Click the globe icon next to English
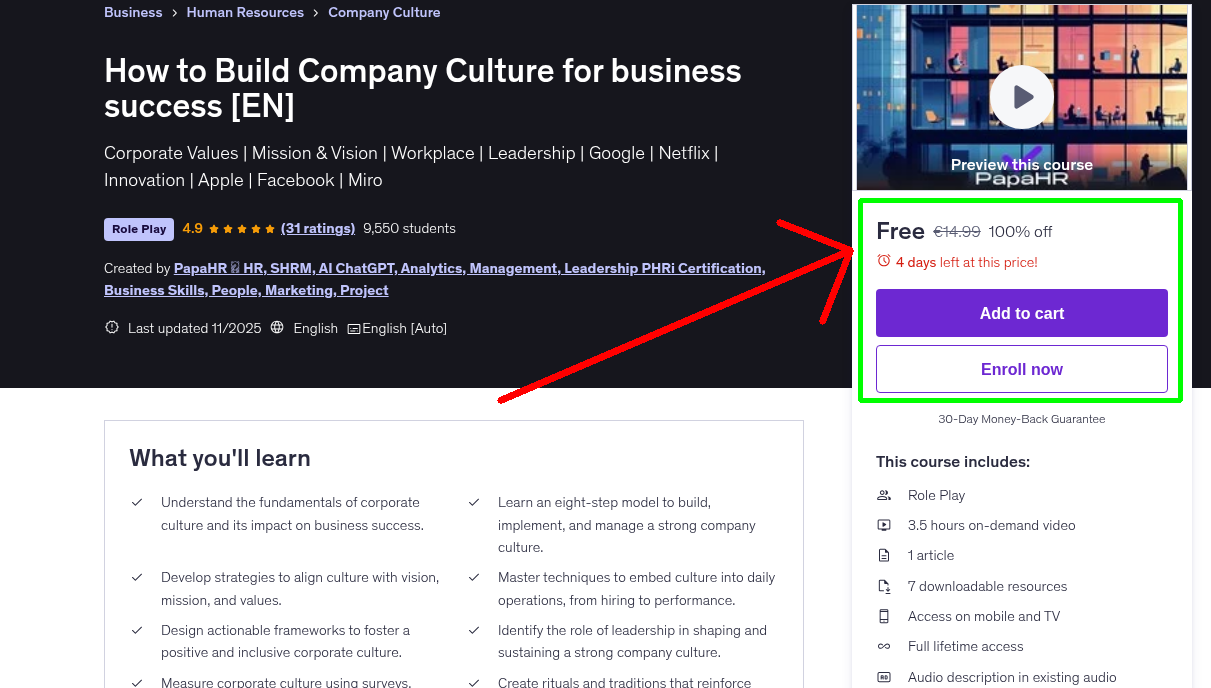 point(277,327)
